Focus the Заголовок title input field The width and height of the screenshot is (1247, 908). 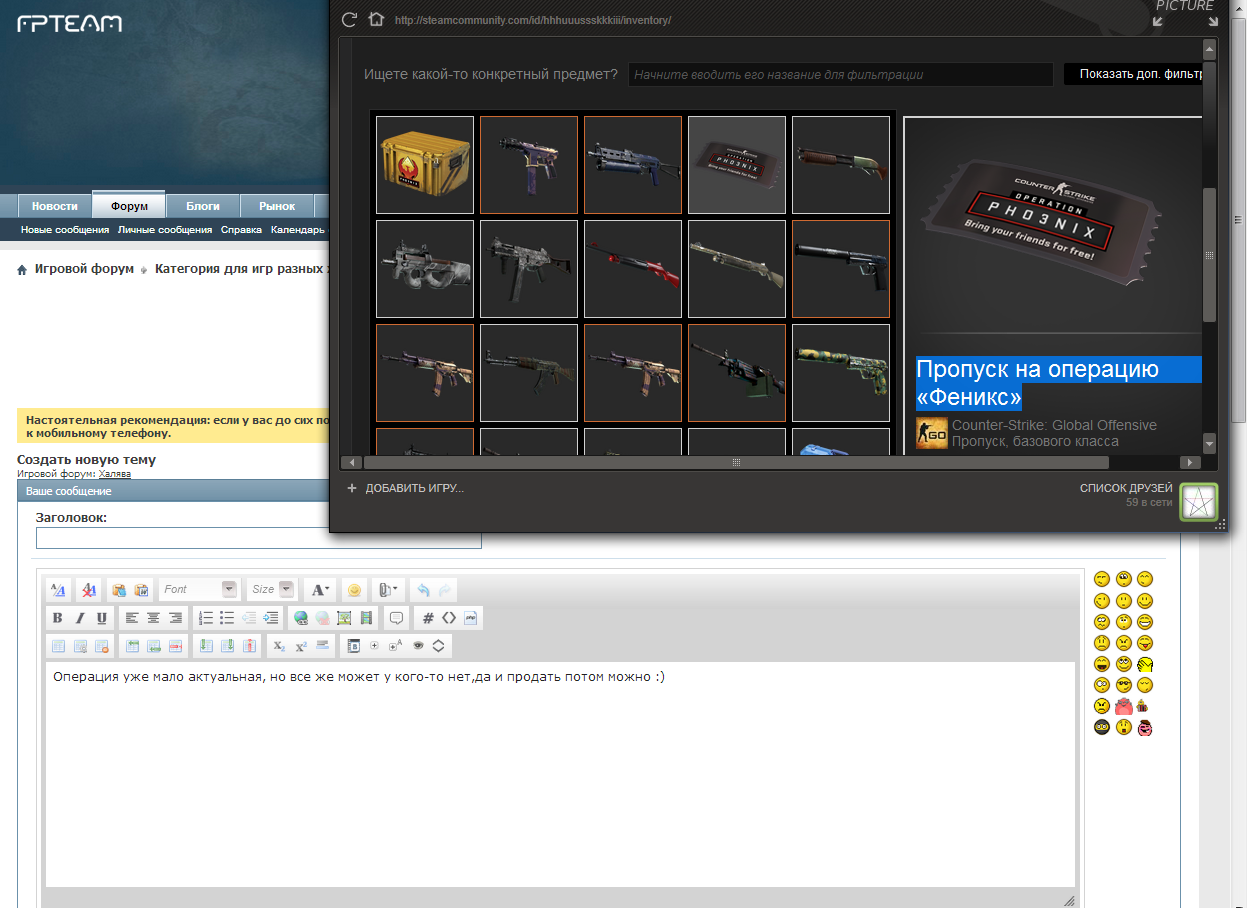click(x=258, y=538)
